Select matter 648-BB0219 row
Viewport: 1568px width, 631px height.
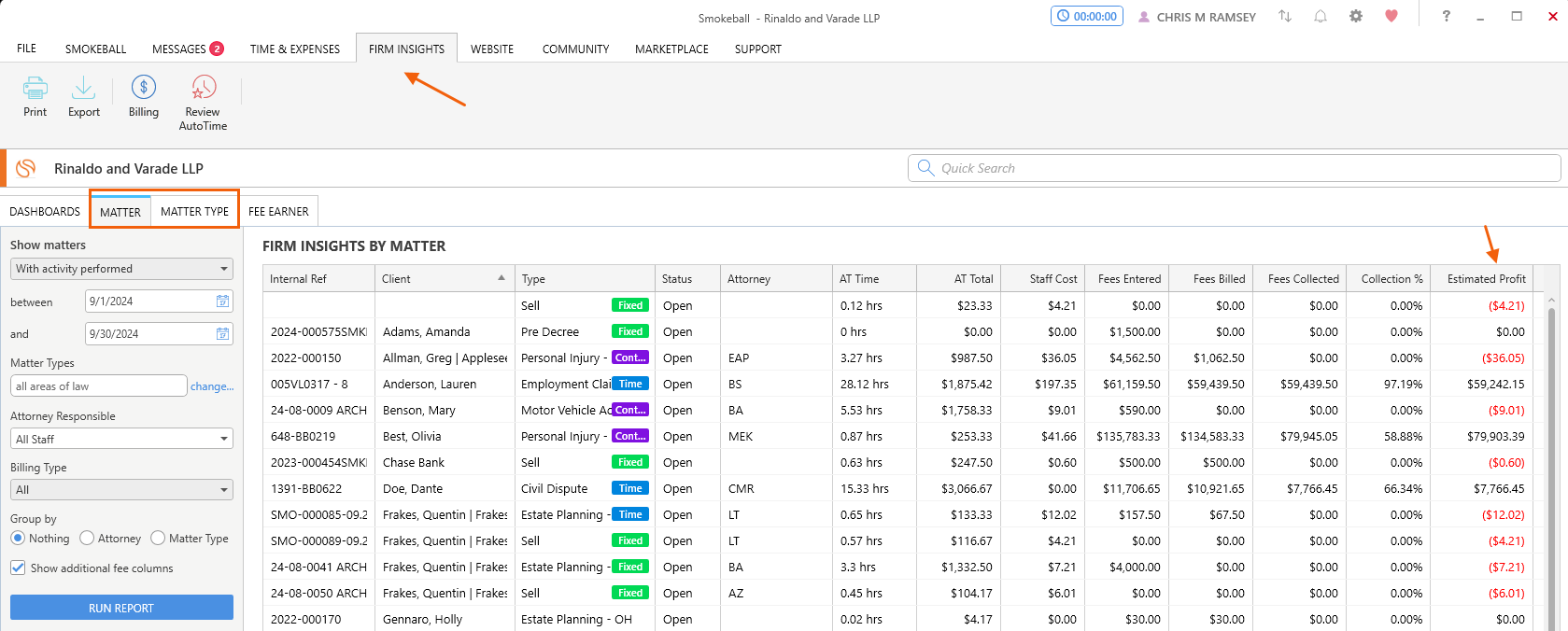coord(897,436)
